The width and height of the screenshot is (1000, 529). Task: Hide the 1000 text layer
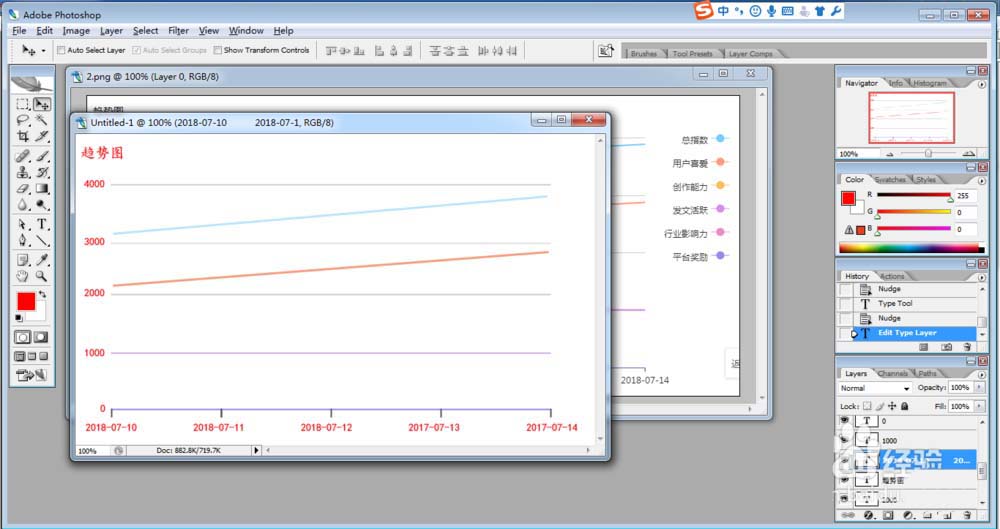[845, 440]
